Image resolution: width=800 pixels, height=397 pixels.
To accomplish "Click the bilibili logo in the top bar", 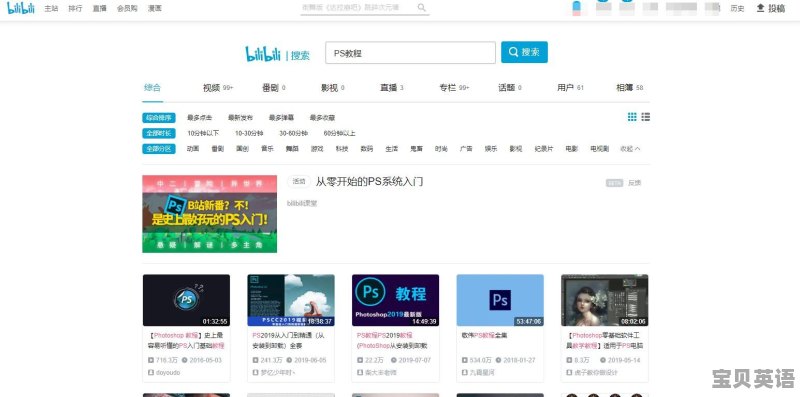I will click(x=20, y=8).
